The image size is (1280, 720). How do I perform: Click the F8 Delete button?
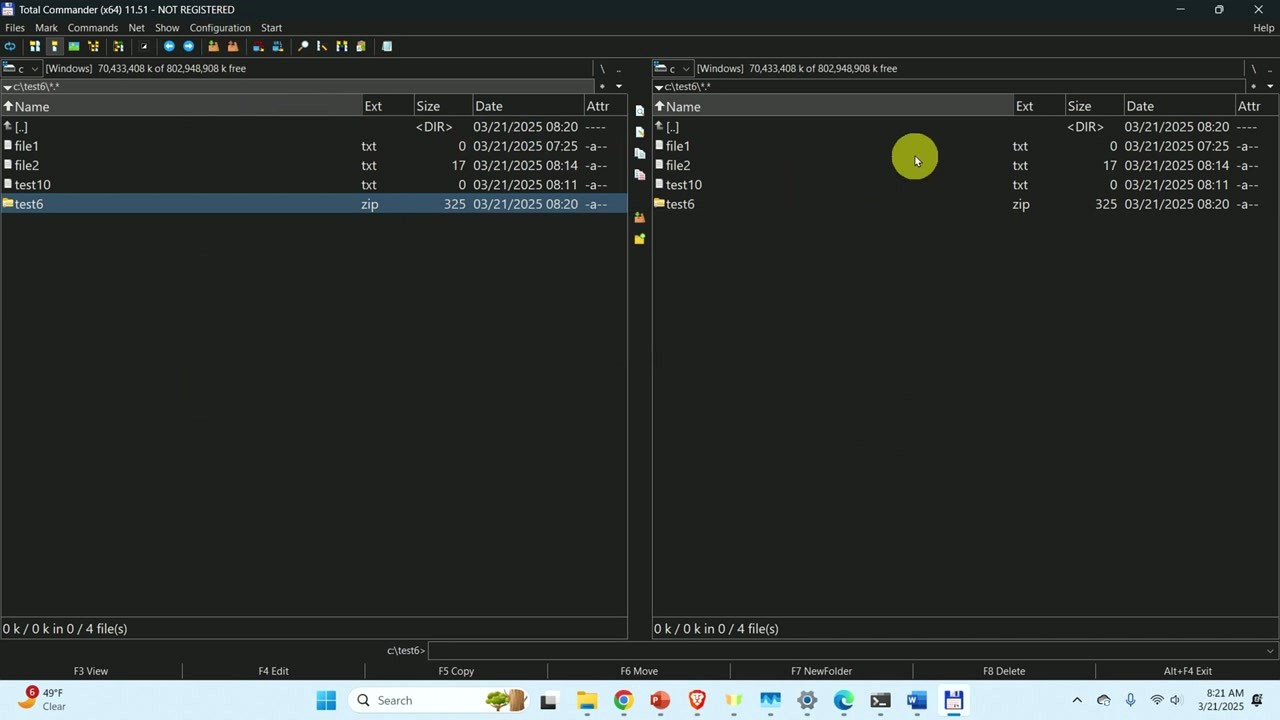[1004, 671]
